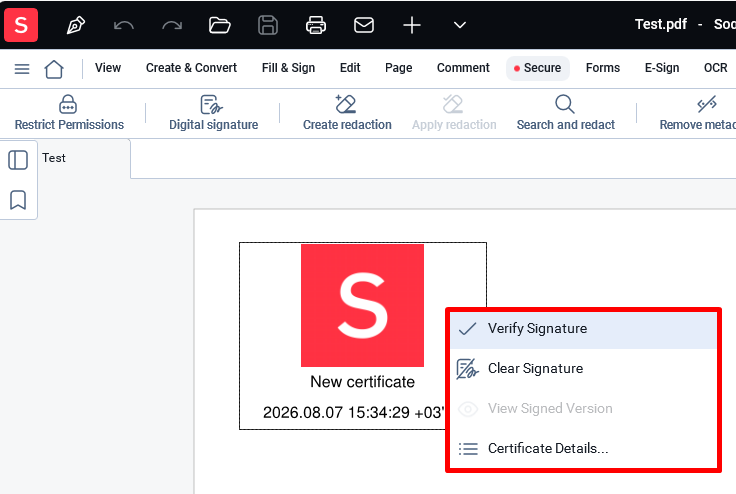Email the document with the envelope icon
Screen dimensions: 736x494
tap(364, 25)
